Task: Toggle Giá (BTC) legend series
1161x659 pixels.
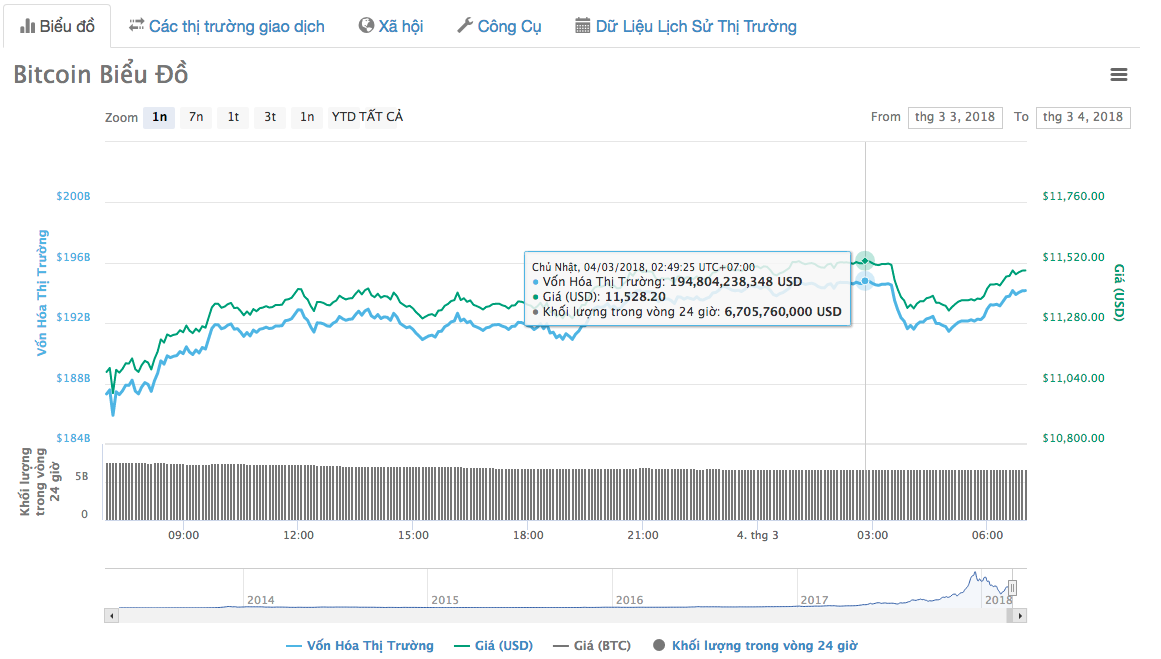Action: [592, 646]
